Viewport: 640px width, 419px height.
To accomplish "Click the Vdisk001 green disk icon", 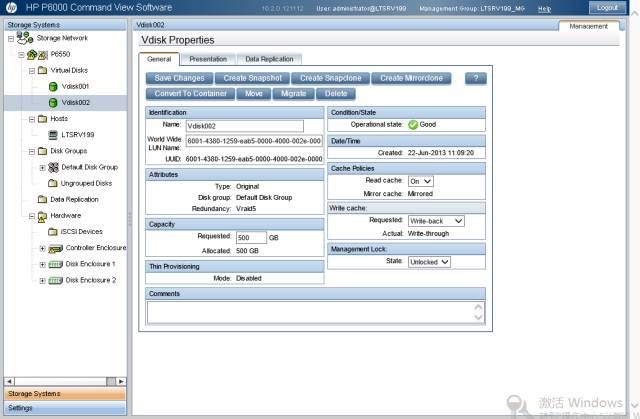I will pyautogui.click(x=53, y=86).
